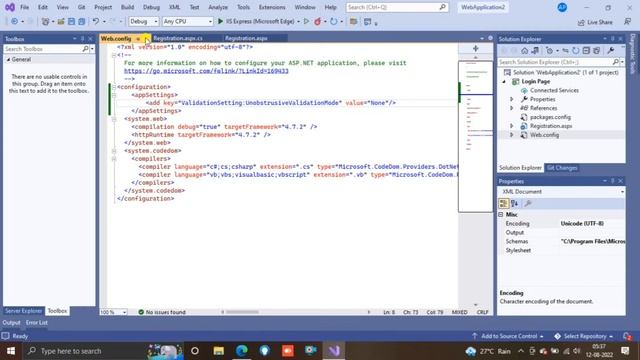Screen dimensions: 640x360
Task: Switch Solution Explorer views icon
Action: coord(535,51)
